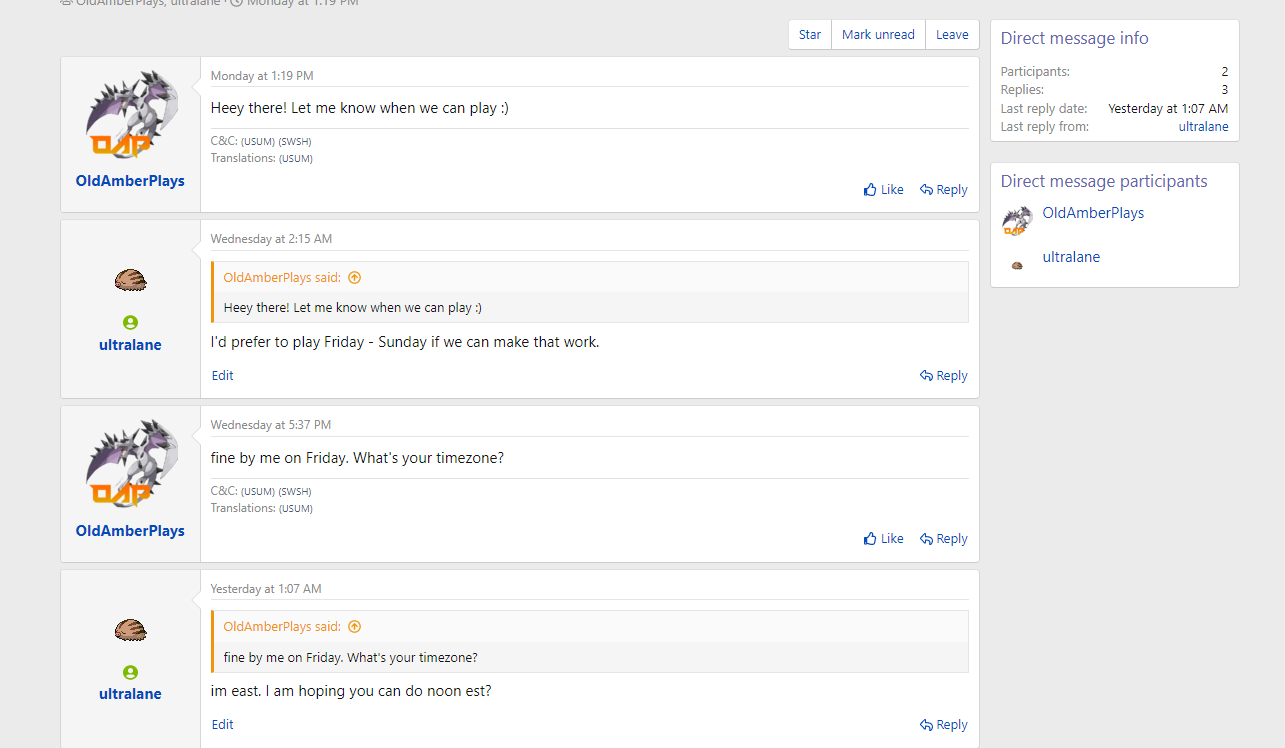Like the 'Heey there!' message
The height and width of the screenshot is (748, 1285).
click(884, 190)
